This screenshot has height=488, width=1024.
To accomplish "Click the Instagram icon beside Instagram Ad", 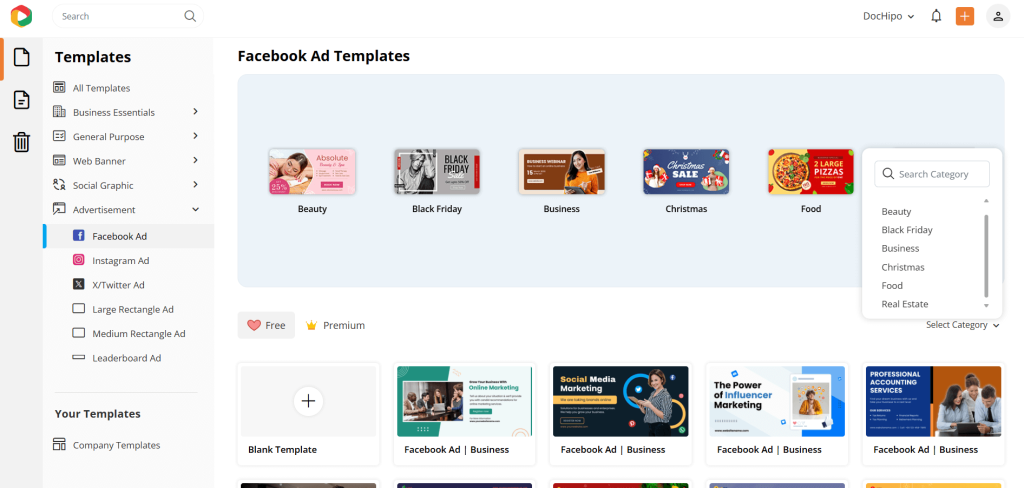I will (x=78, y=260).
